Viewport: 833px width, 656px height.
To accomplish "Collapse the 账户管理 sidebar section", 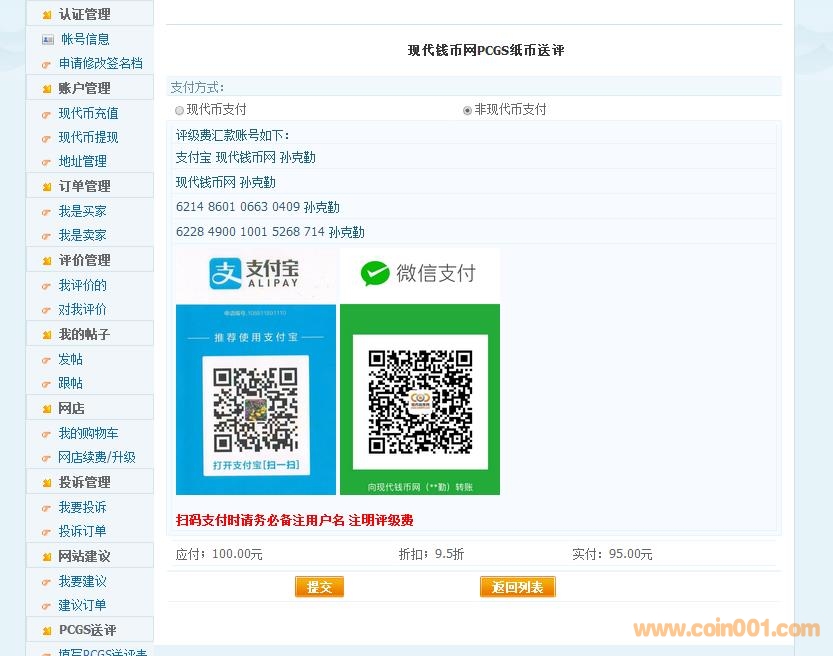I will (85, 88).
